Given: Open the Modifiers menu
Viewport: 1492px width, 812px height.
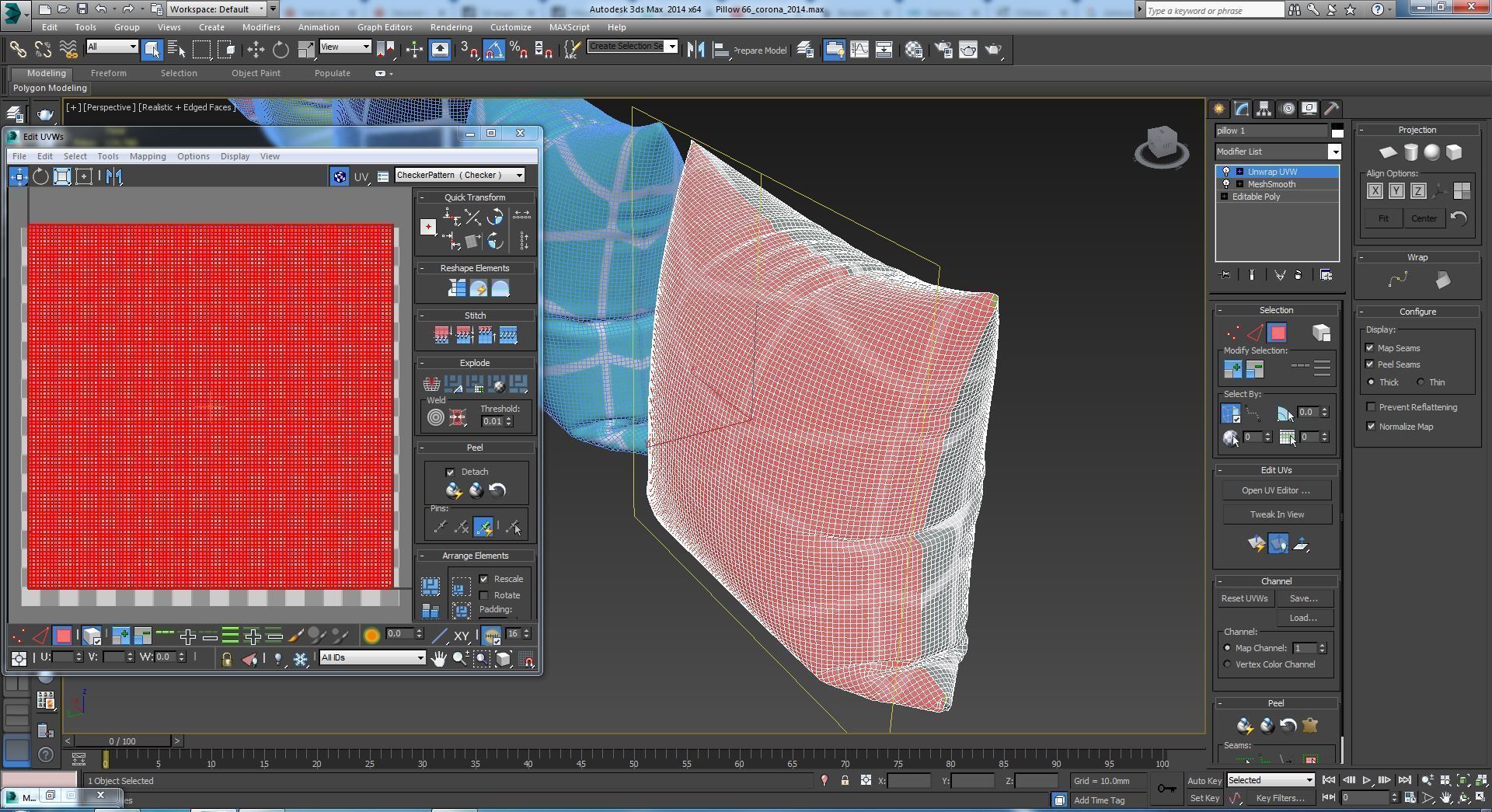Looking at the screenshot, I should 261,27.
